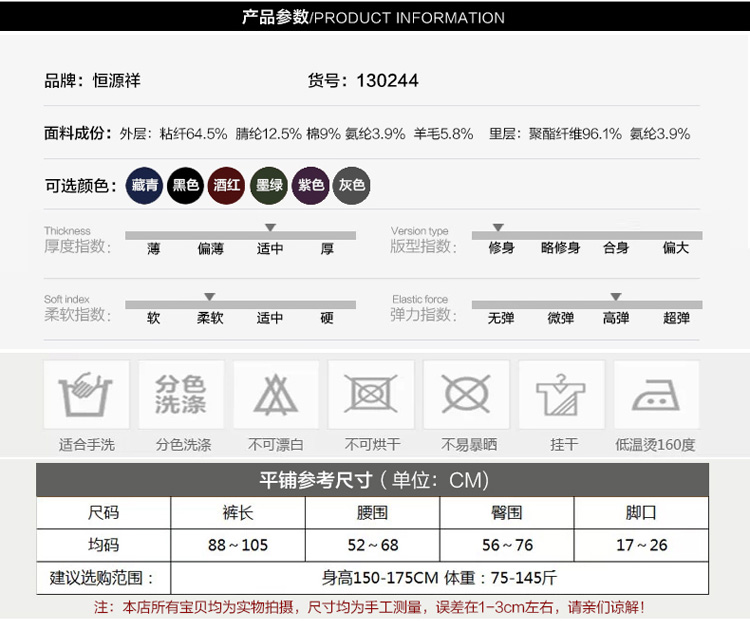Image resolution: width=750 pixels, height=621 pixels.
Task: Select the 墨绿 dark green swatch
Action: pyautogui.click(x=269, y=185)
